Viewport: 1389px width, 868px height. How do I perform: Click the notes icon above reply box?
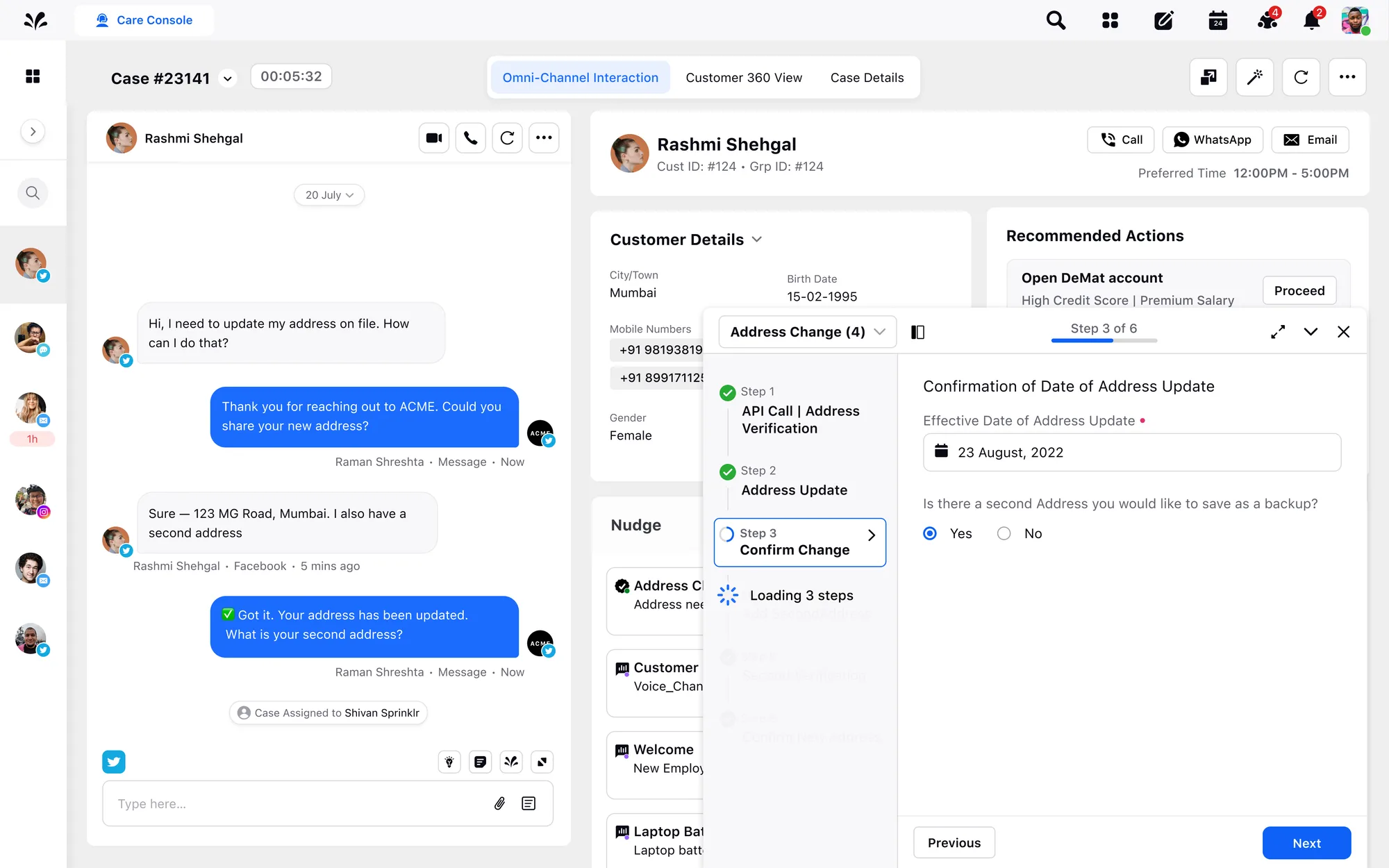[x=480, y=762]
